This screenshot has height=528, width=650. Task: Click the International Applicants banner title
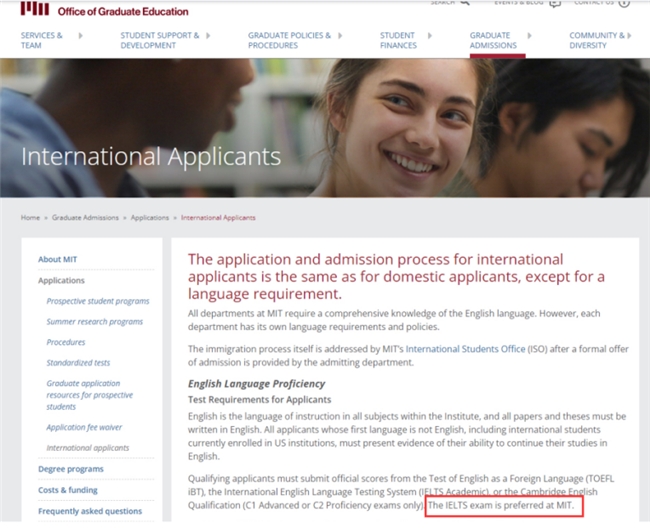(151, 157)
